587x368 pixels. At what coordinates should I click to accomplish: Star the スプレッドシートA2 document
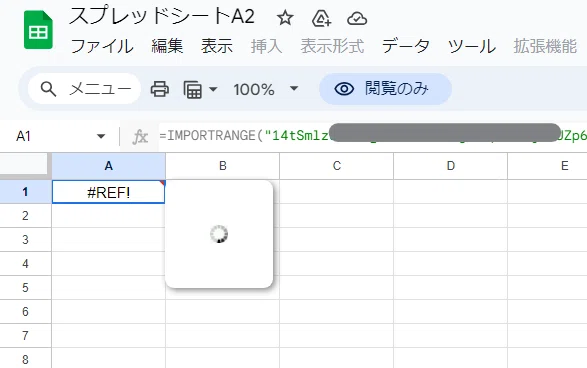(x=285, y=18)
